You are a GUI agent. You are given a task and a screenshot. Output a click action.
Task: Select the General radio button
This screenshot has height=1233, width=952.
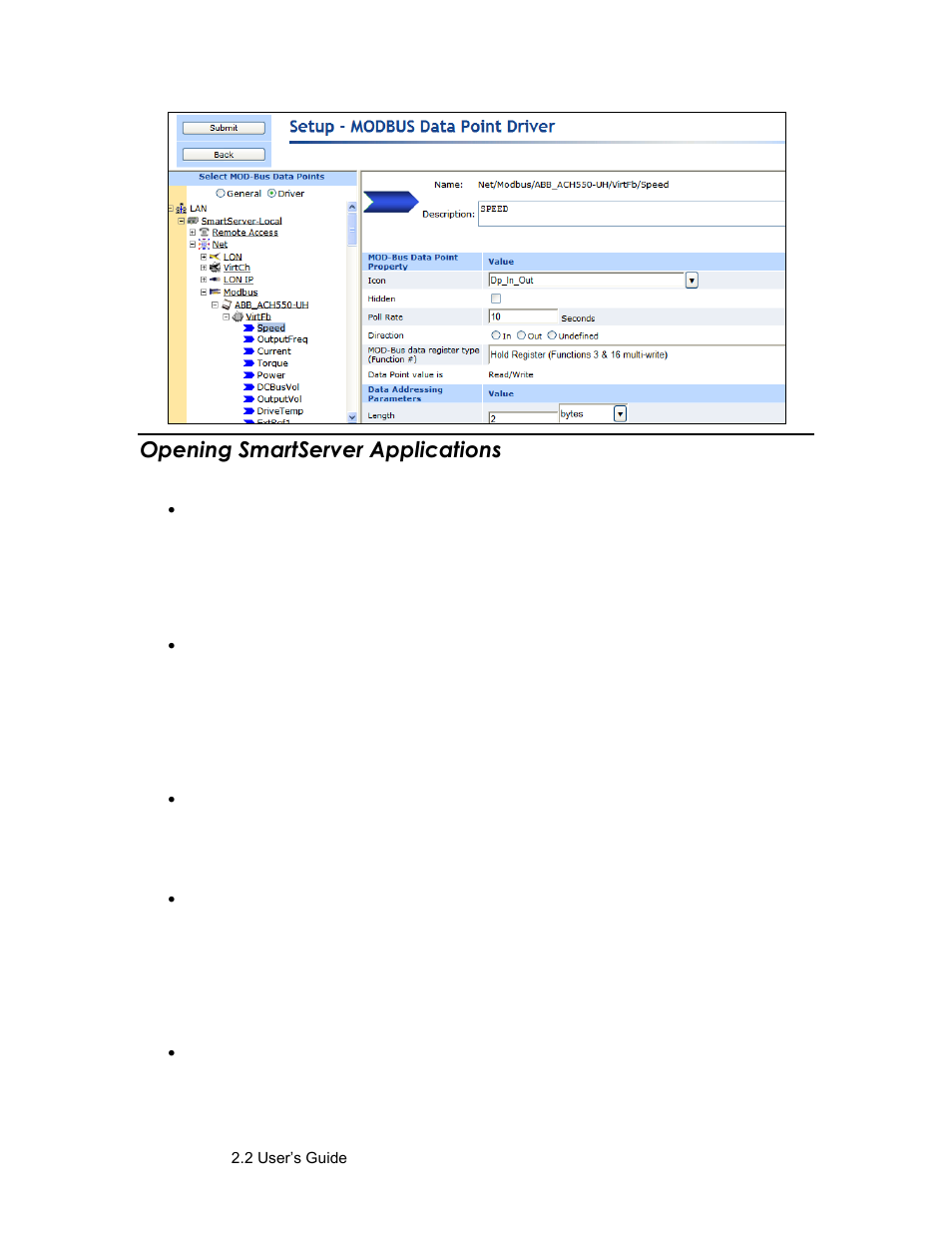[221, 194]
